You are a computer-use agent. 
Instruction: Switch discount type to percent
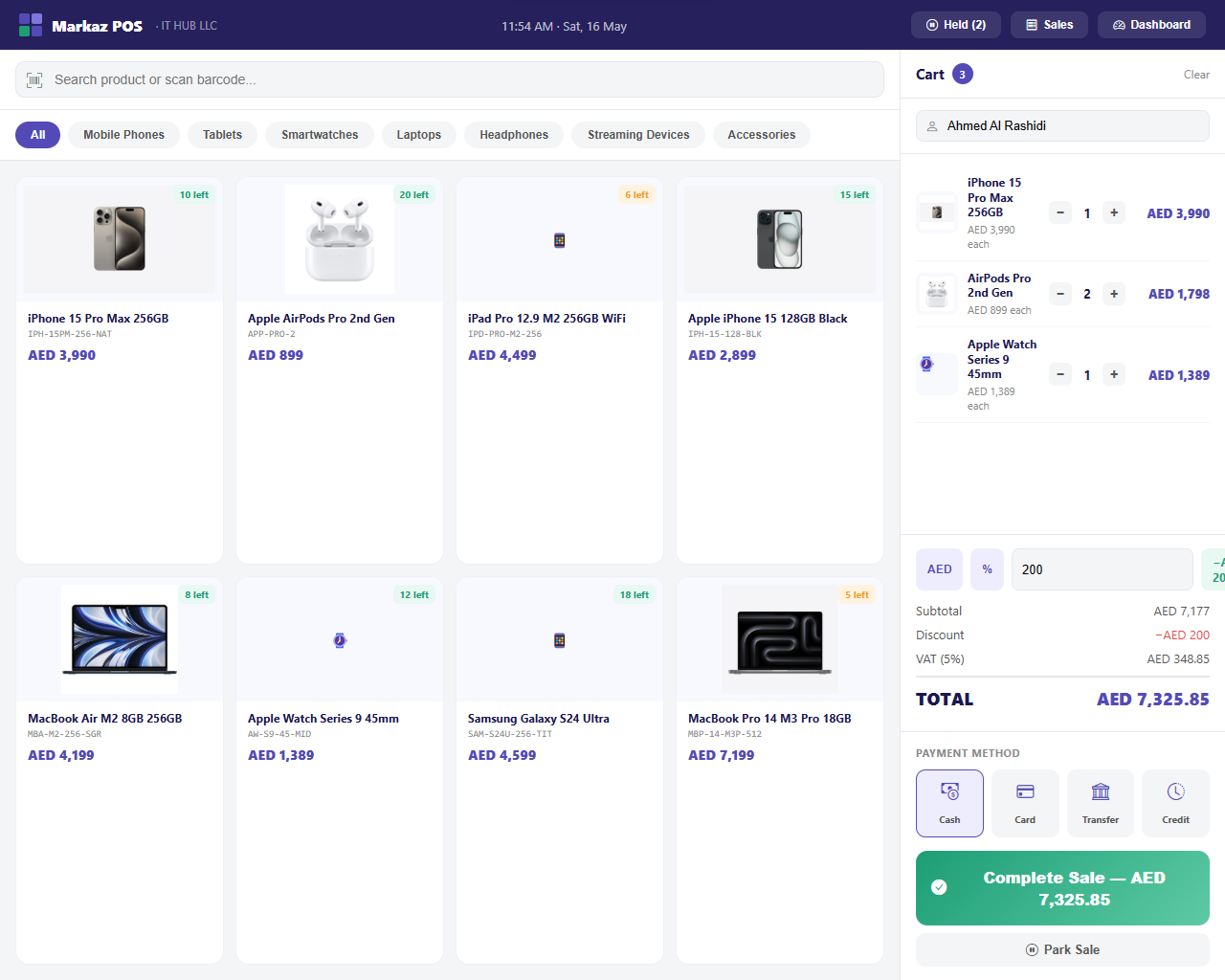click(x=987, y=569)
